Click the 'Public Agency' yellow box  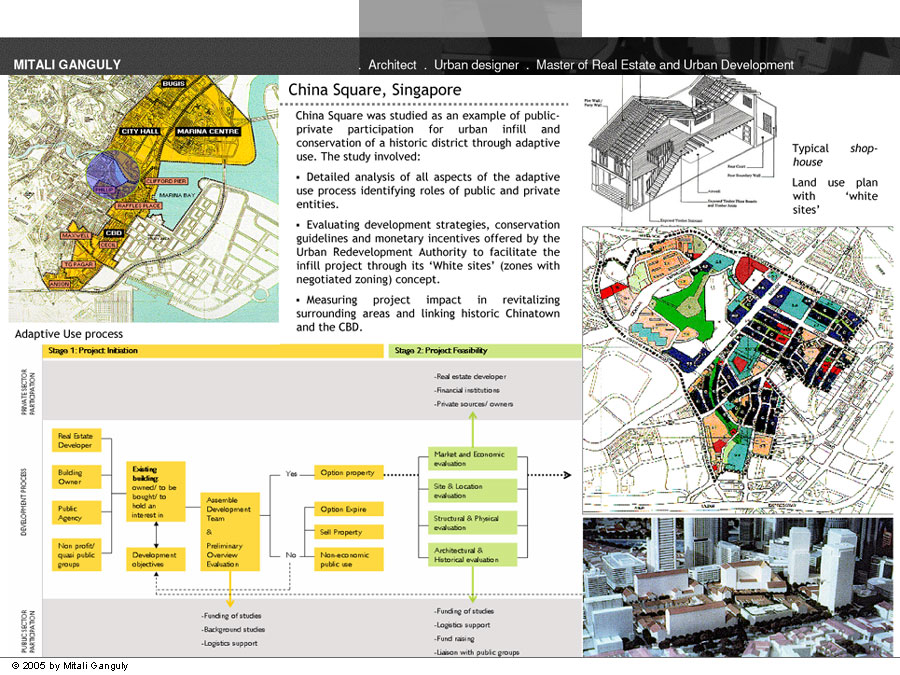(76, 513)
